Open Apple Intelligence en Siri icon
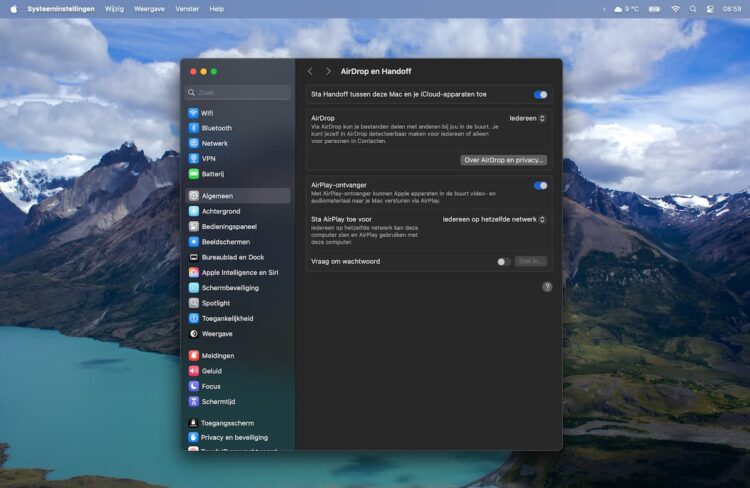The width and height of the screenshot is (750, 488). click(x=194, y=272)
